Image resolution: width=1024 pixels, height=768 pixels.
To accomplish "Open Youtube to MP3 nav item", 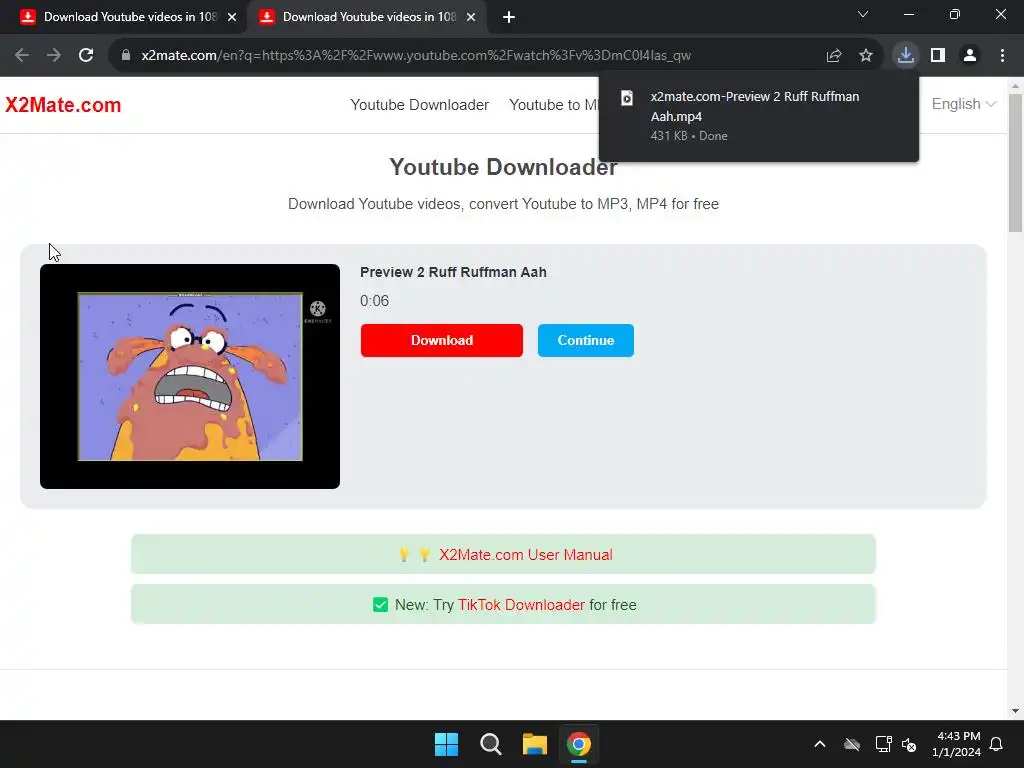I will (554, 105).
